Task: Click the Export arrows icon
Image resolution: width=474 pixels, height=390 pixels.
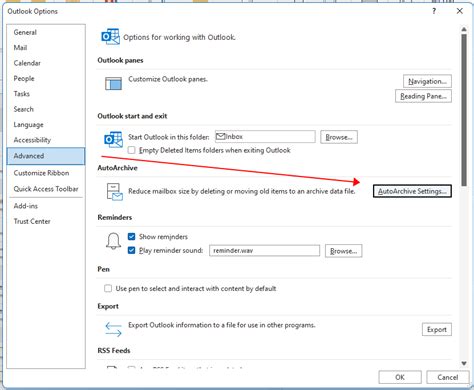Action: point(113,329)
